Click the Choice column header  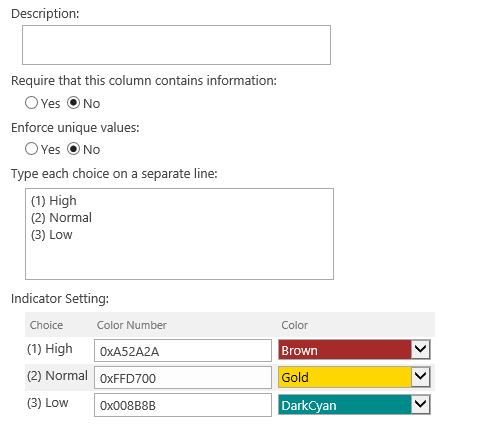click(46, 325)
